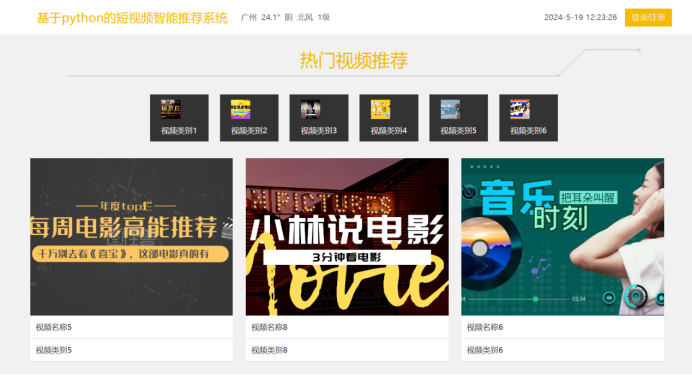Select the 视频类别2 category icon
The width and height of the screenshot is (692, 375).
pyautogui.click(x=241, y=109)
